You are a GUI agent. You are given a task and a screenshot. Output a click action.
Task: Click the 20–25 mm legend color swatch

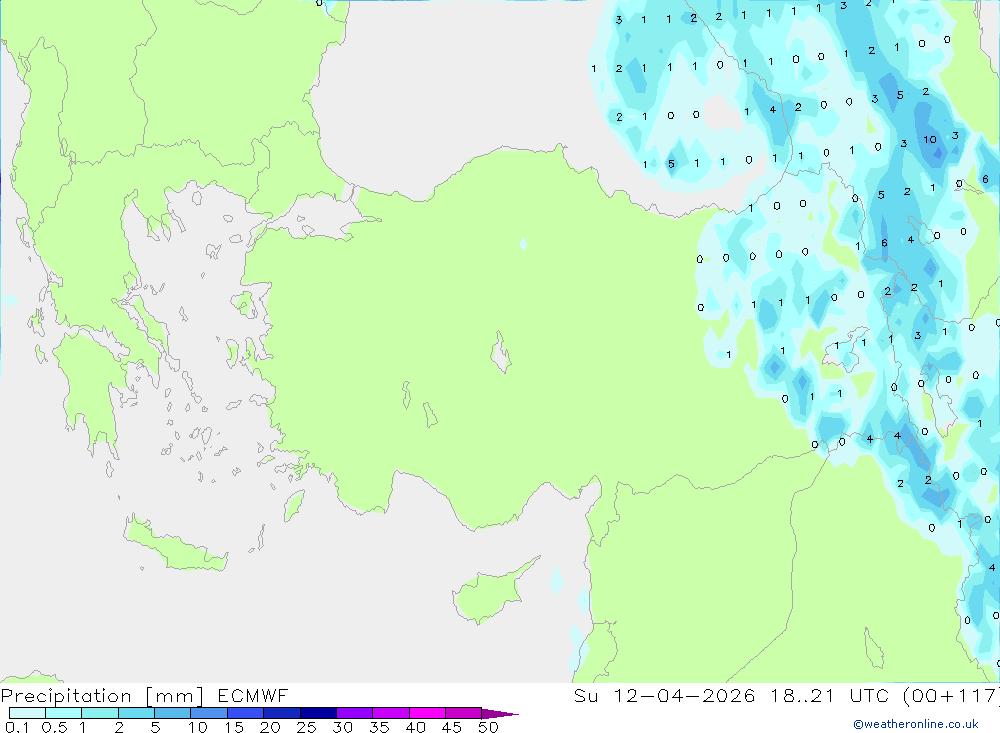click(x=282, y=713)
